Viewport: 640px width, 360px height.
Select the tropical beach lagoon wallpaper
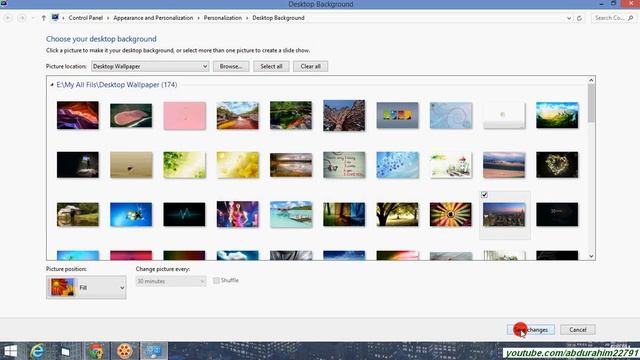pos(291,214)
